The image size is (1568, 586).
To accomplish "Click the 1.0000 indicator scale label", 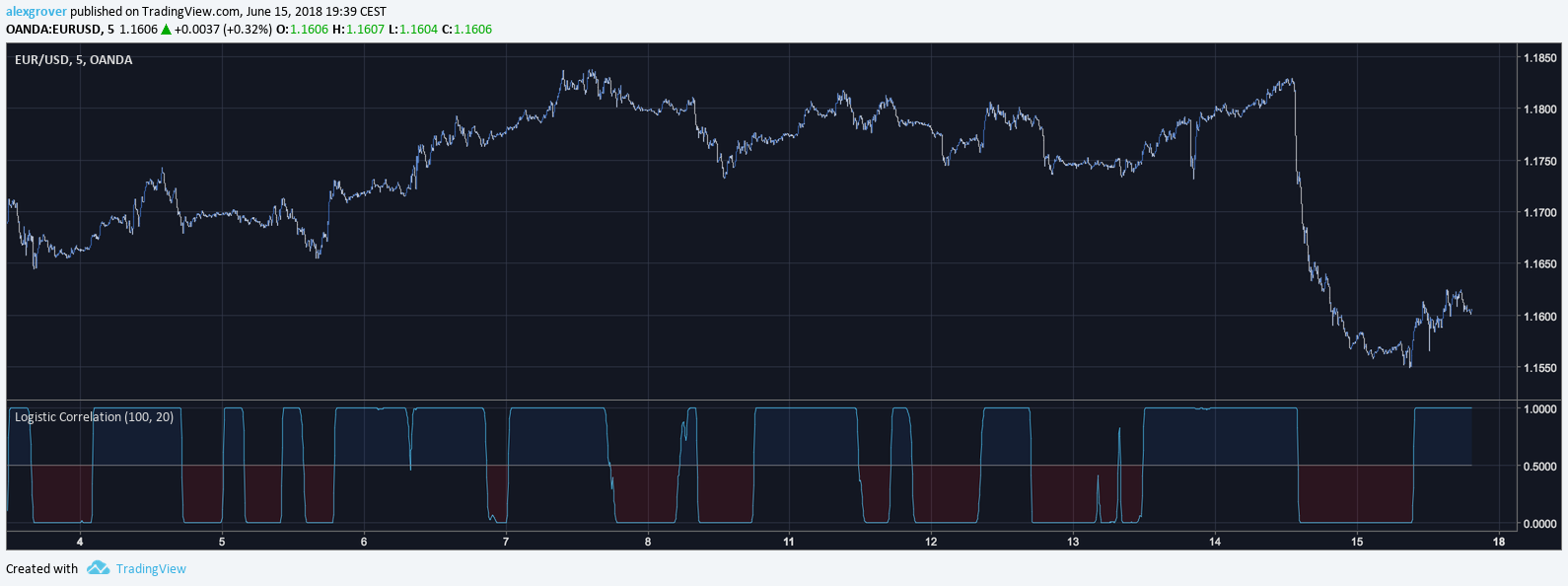I will pos(1540,408).
